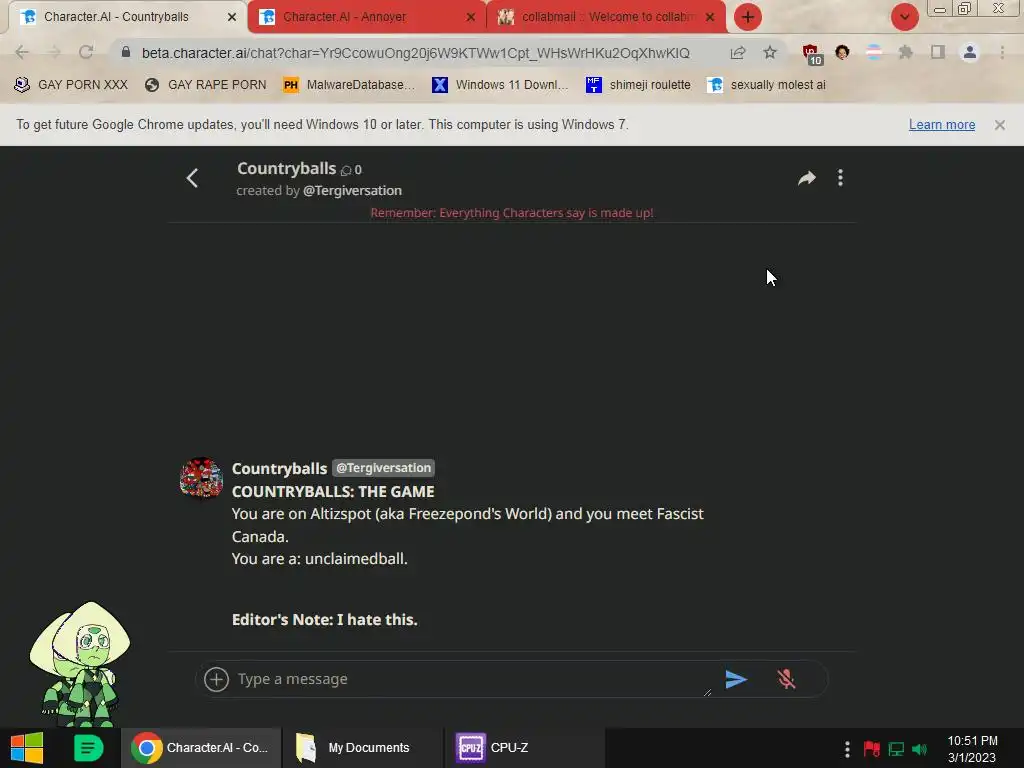Close the Character.AI - Annoyer tab

pos(471,17)
